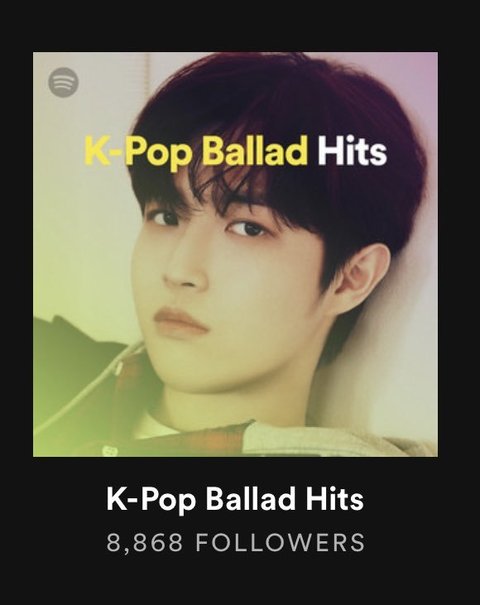Image resolution: width=480 pixels, height=605 pixels.
Task: Click the "8,868" follower number
Action: click(144, 542)
